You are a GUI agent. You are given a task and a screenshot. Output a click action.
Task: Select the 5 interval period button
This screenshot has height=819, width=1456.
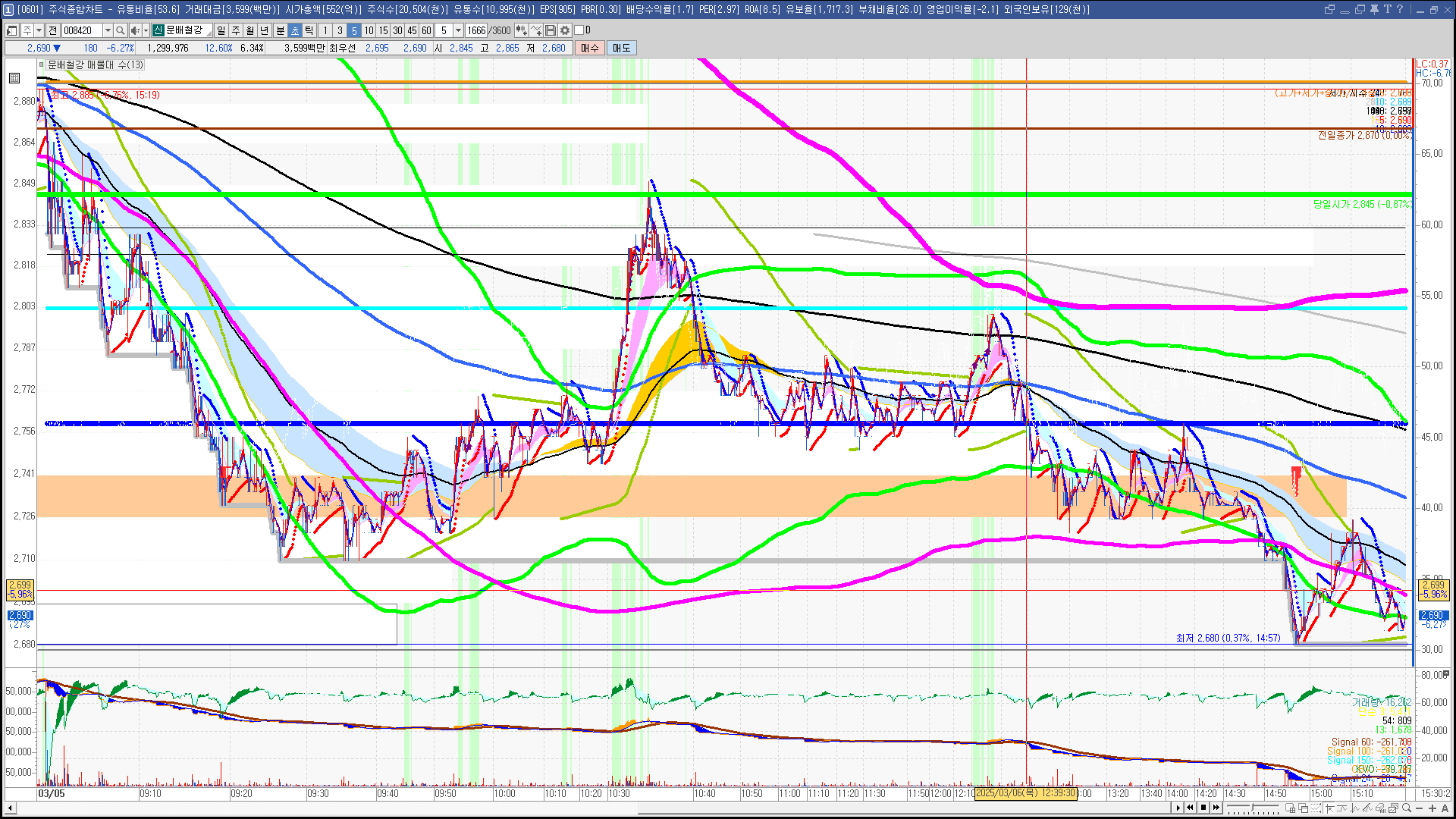(354, 30)
